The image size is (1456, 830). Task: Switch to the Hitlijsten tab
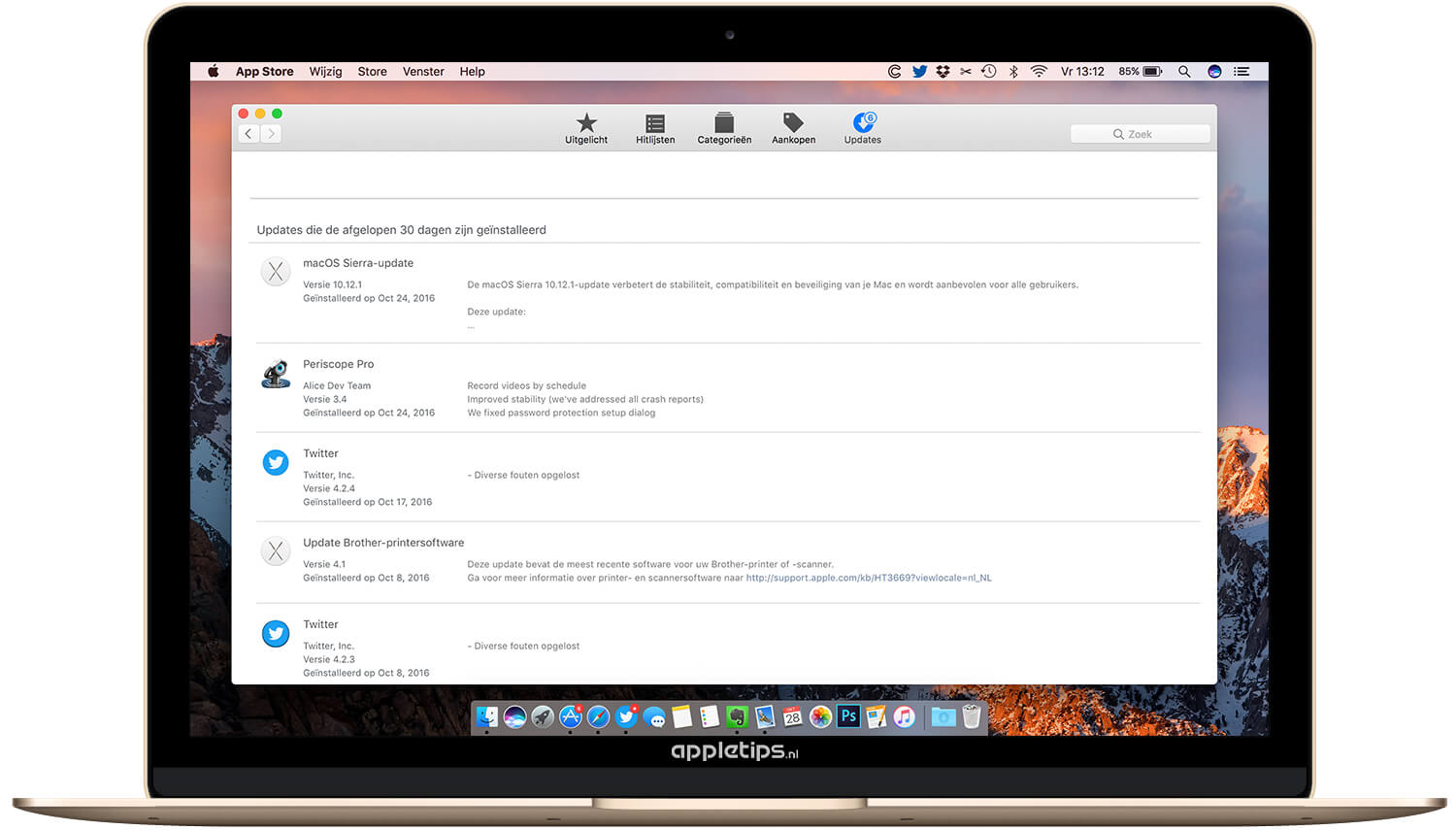pos(655,128)
